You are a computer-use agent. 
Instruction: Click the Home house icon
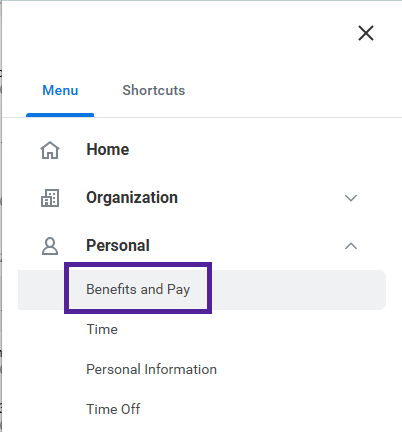(x=50, y=150)
